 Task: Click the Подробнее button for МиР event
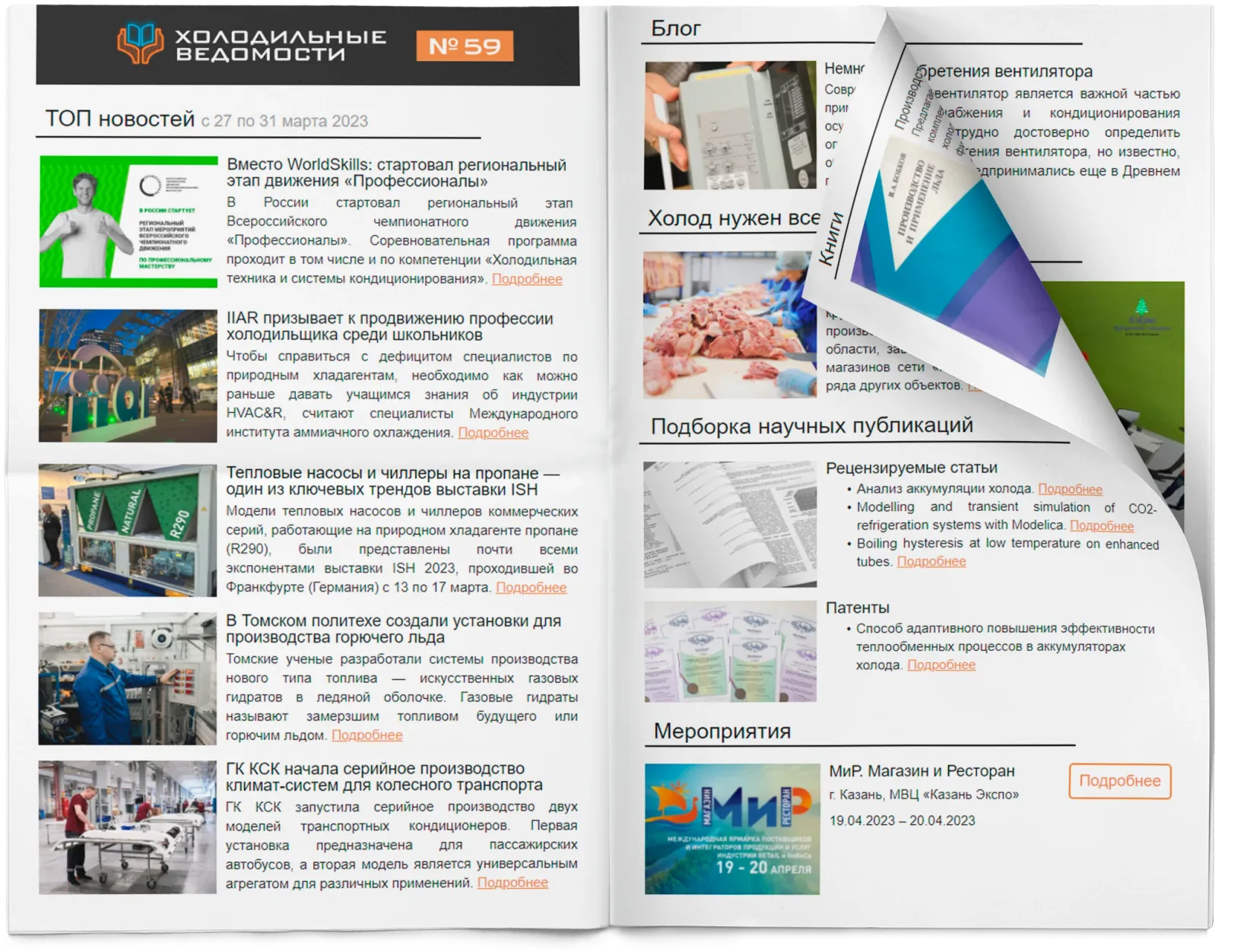(x=1119, y=781)
